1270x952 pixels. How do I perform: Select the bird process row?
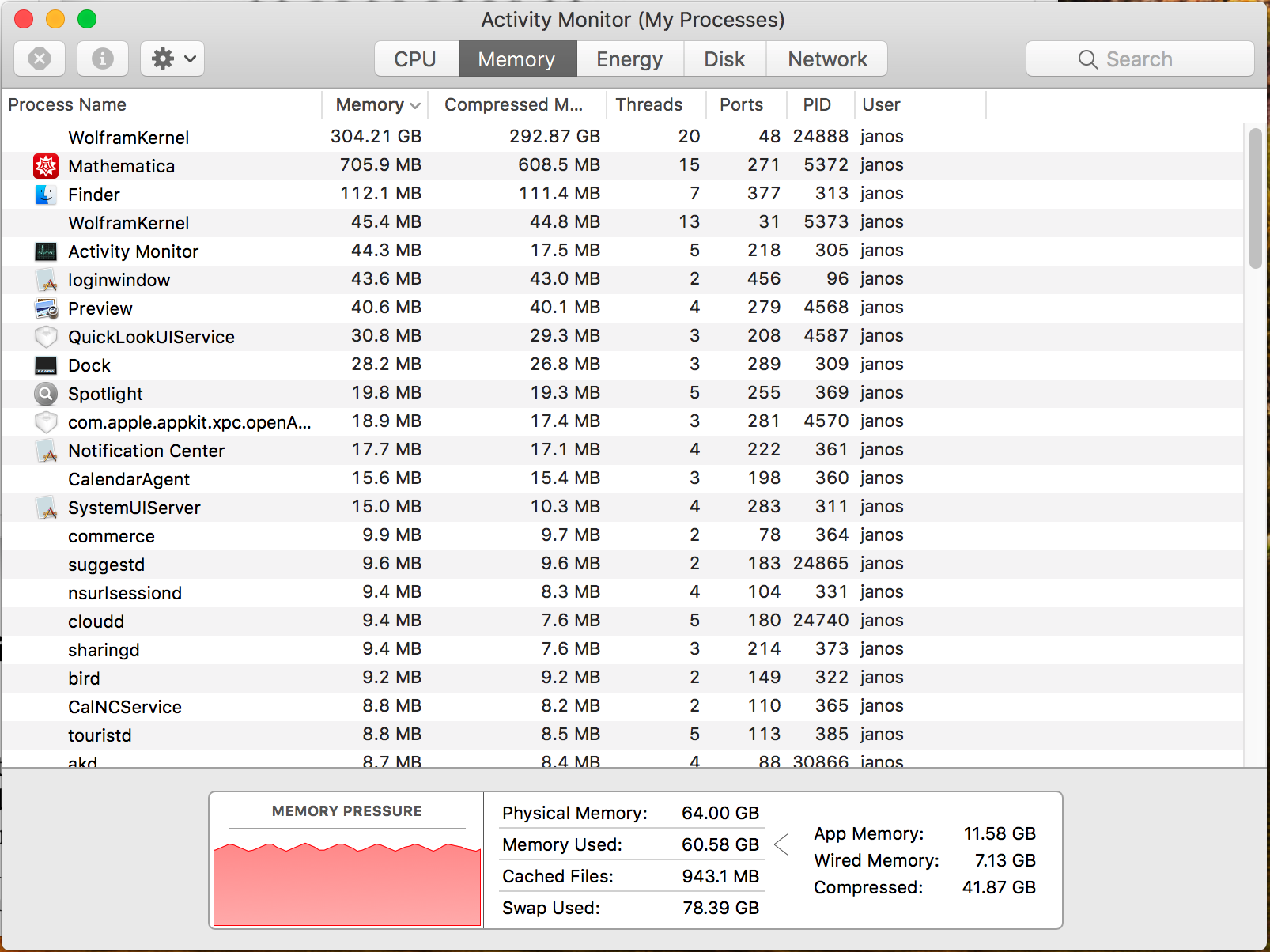622,678
